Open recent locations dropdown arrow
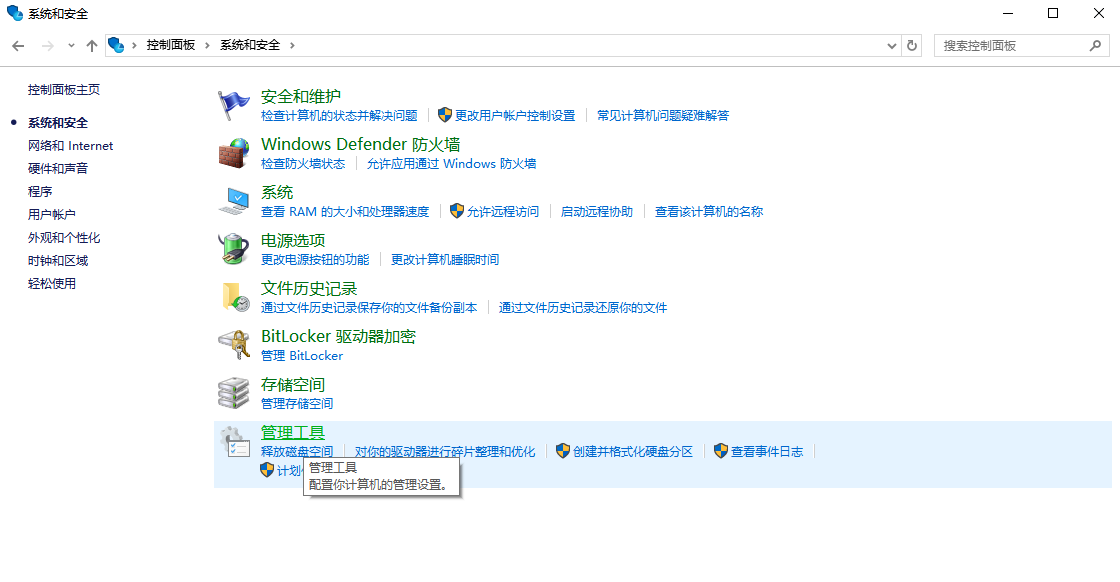This screenshot has width=1120, height=582. (71, 46)
